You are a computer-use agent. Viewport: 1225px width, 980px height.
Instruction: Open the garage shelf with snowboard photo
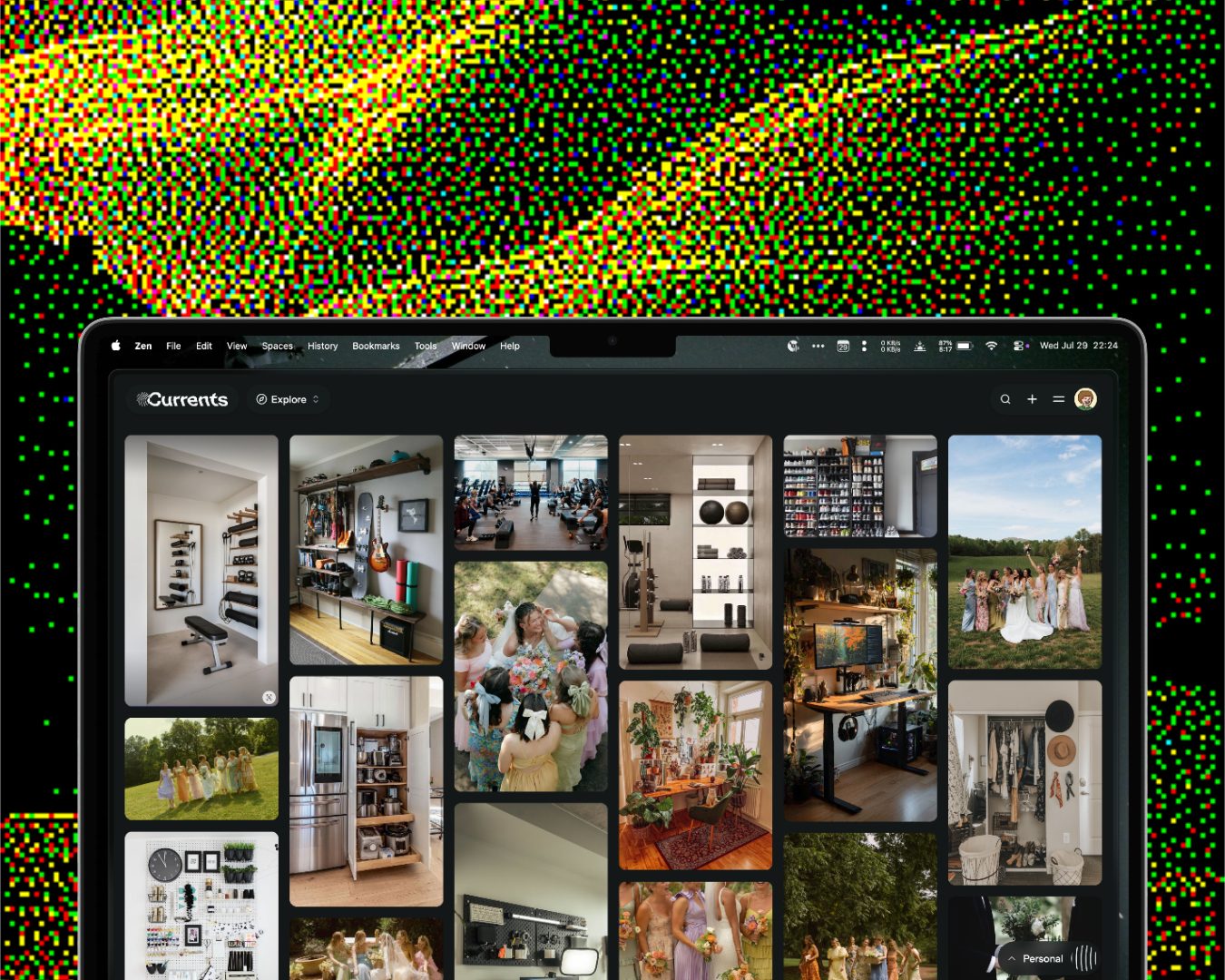[367, 550]
